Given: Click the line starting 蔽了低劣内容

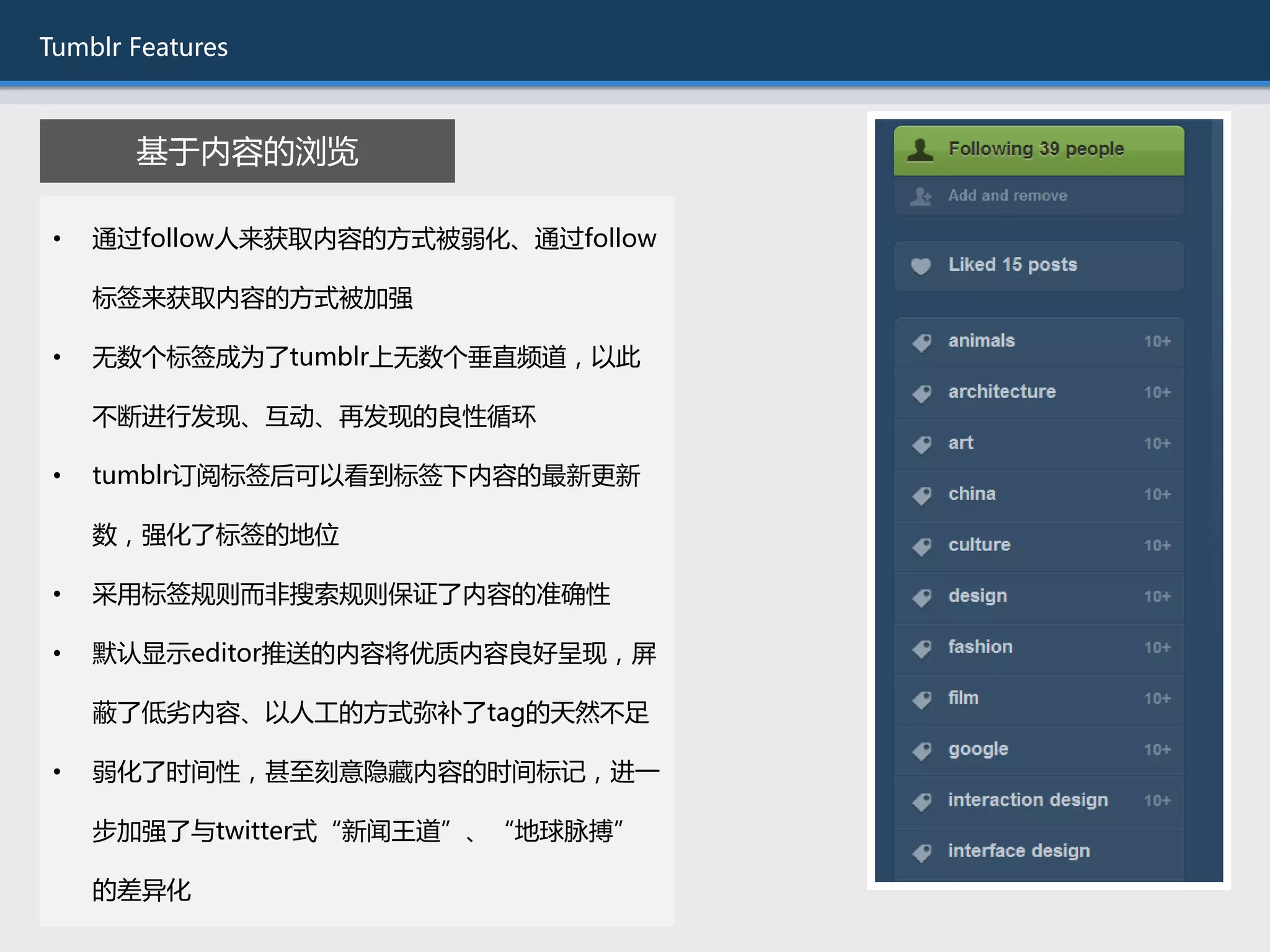Looking at the screenshot, I should click(x=370, y=713).
